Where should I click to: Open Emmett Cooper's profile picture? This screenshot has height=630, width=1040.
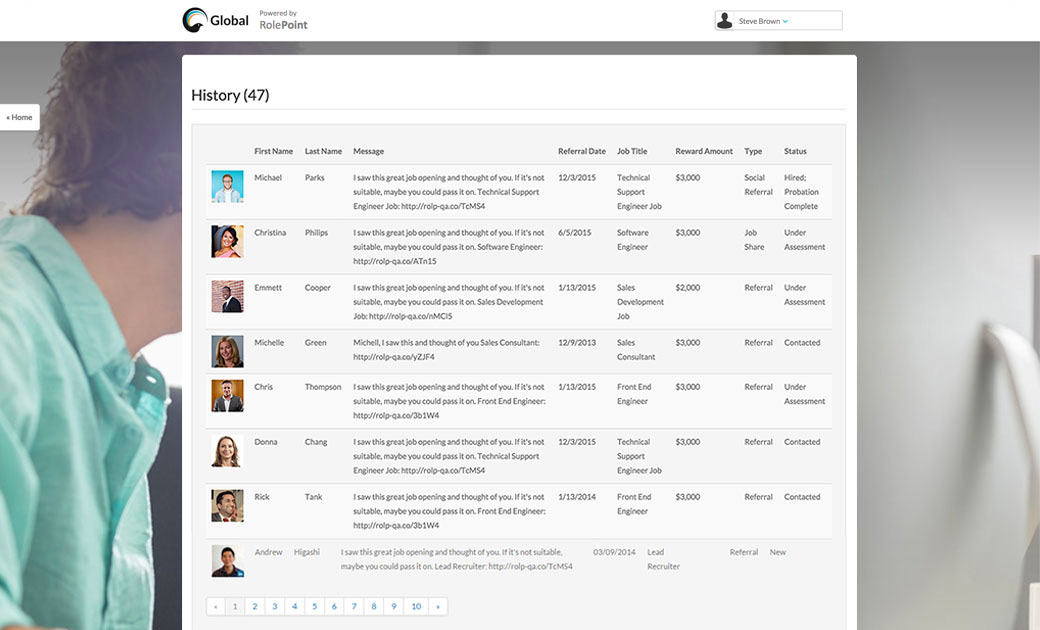click(227, 296)
